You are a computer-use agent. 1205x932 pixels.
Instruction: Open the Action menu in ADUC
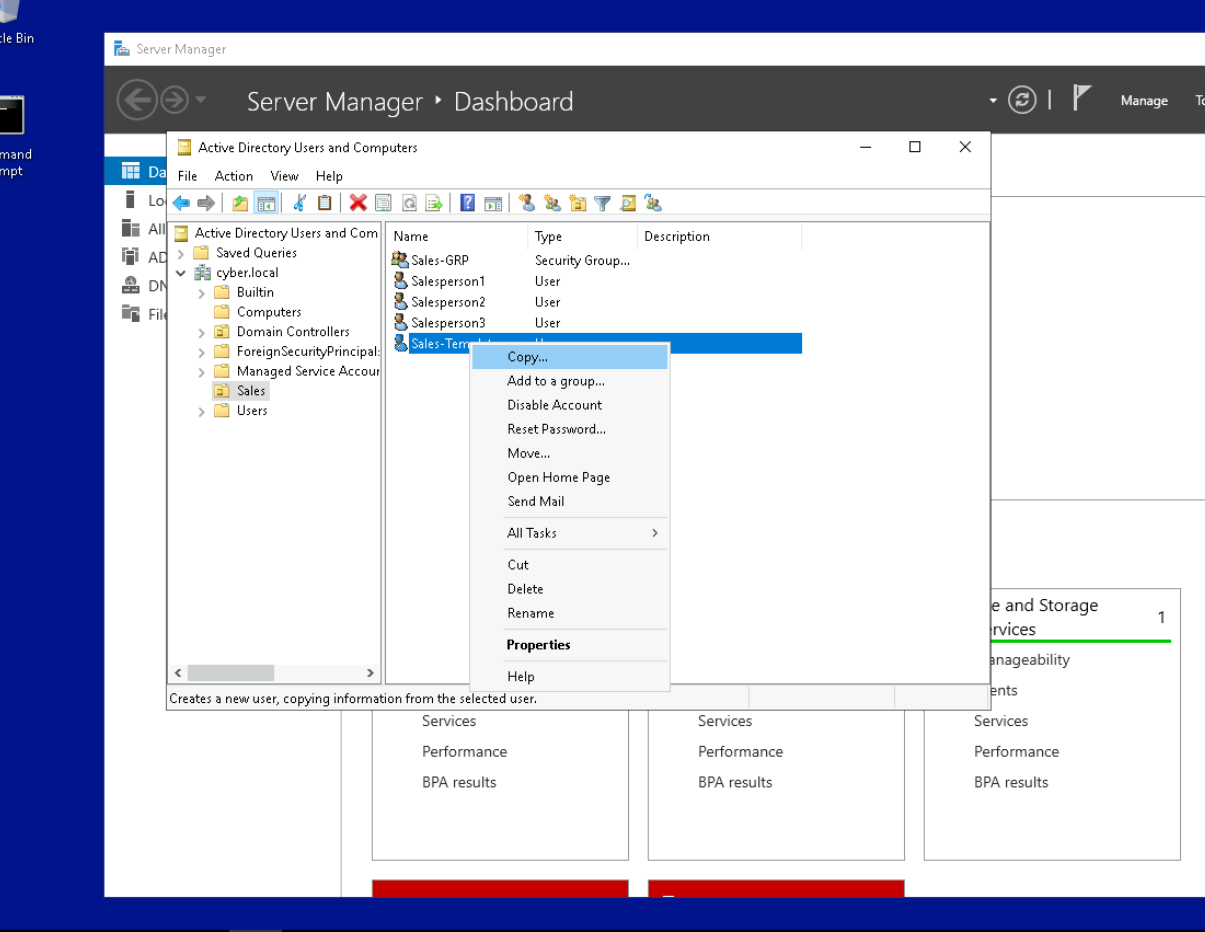pyautogui.click(x=234, y=176)
